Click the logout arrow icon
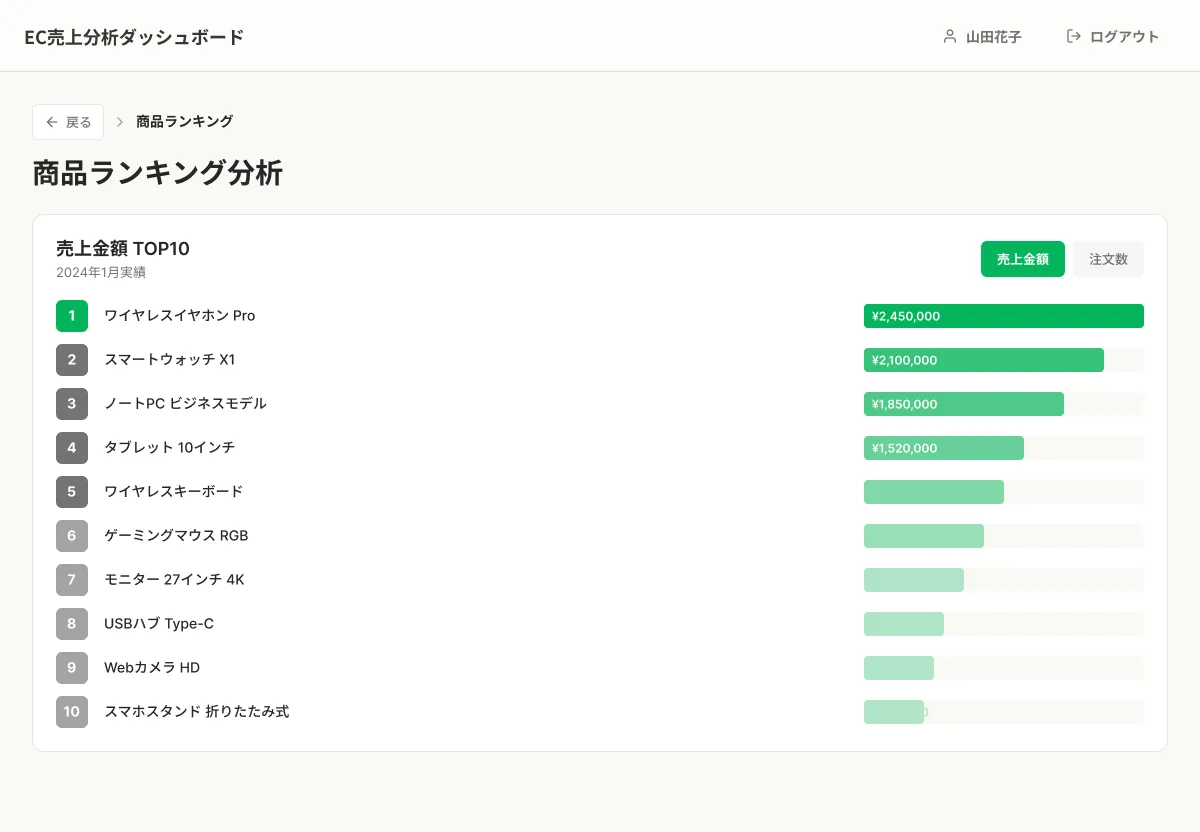Viewport: 1200px width, 832px height. pos(1074,36)
